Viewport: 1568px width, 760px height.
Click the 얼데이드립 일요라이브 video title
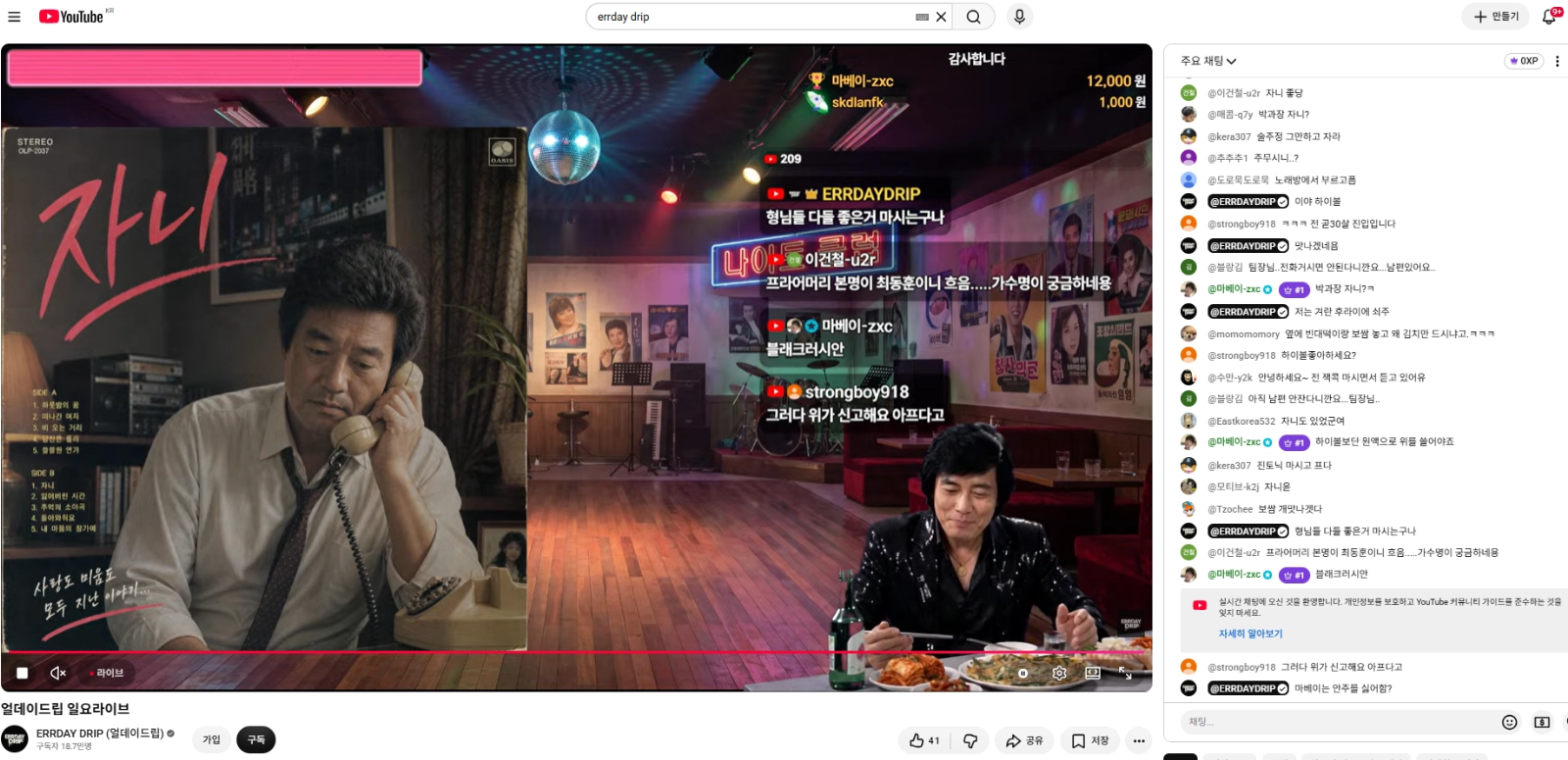click(65, 708)
